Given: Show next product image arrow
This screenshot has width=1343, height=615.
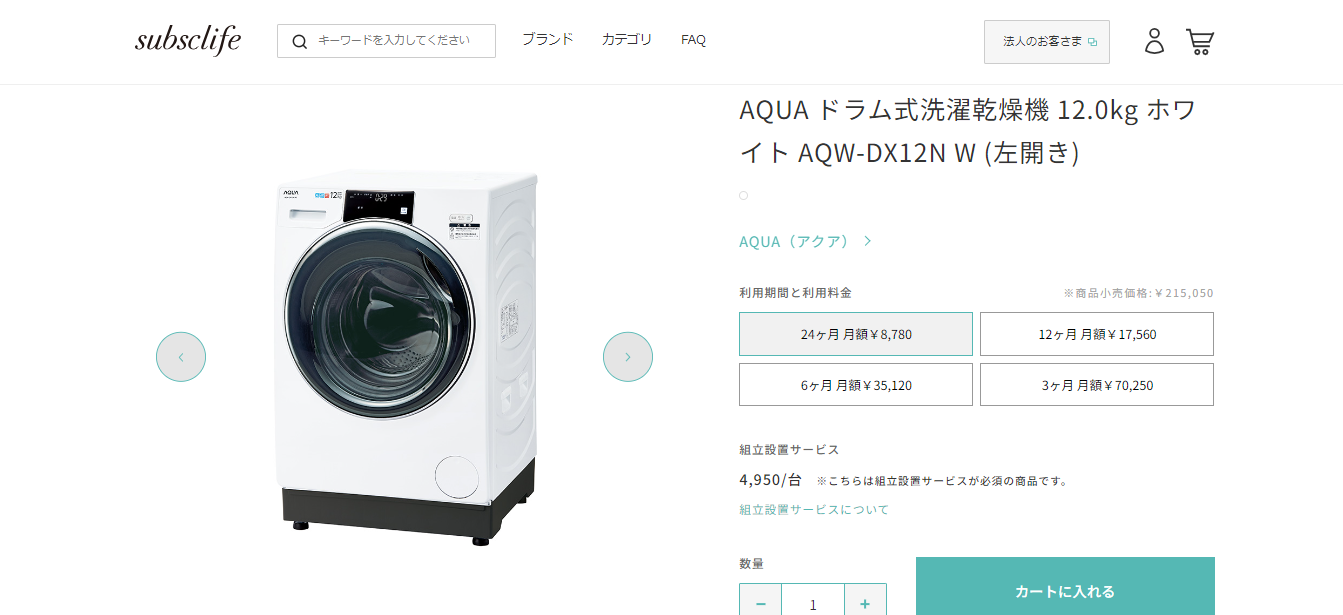Looking at the screenshot, I should coord(628,357).
